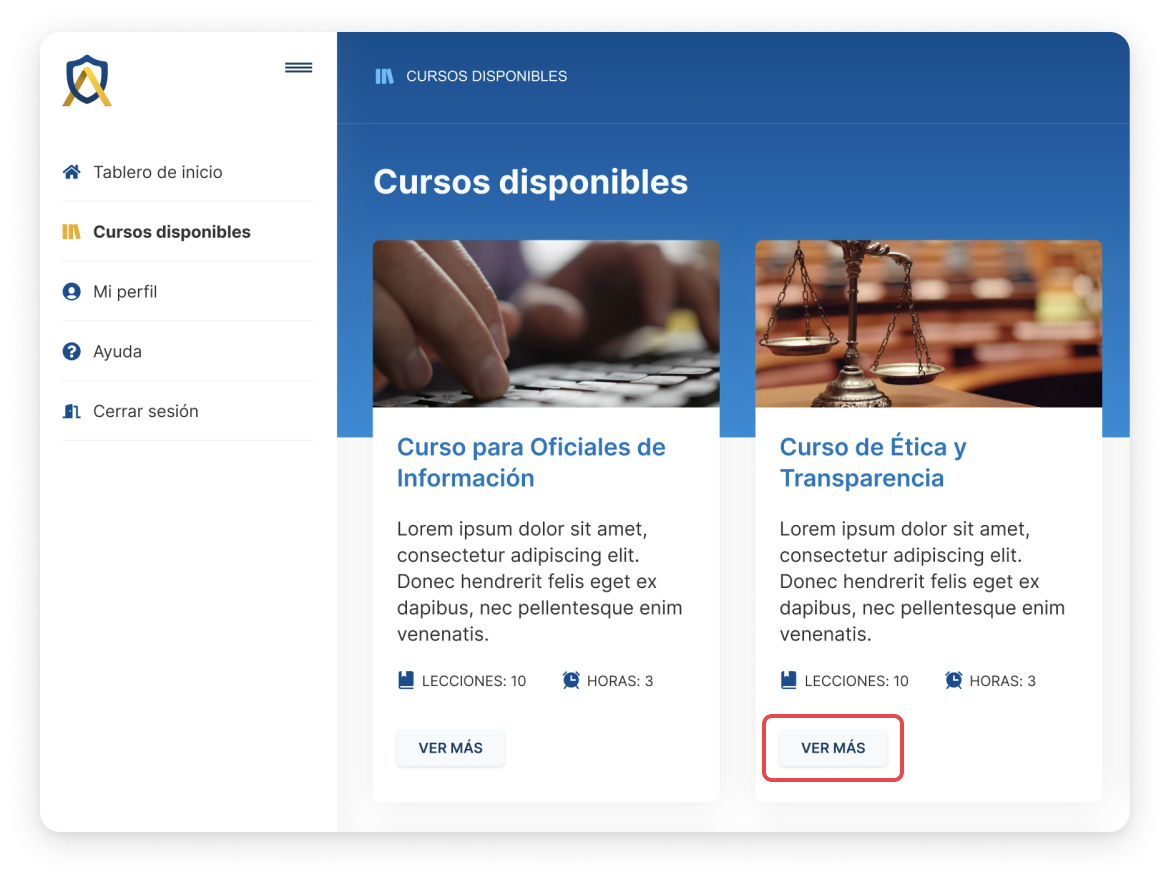
Task: Toggle the hamburger menu icon
Action: [298, 68]
